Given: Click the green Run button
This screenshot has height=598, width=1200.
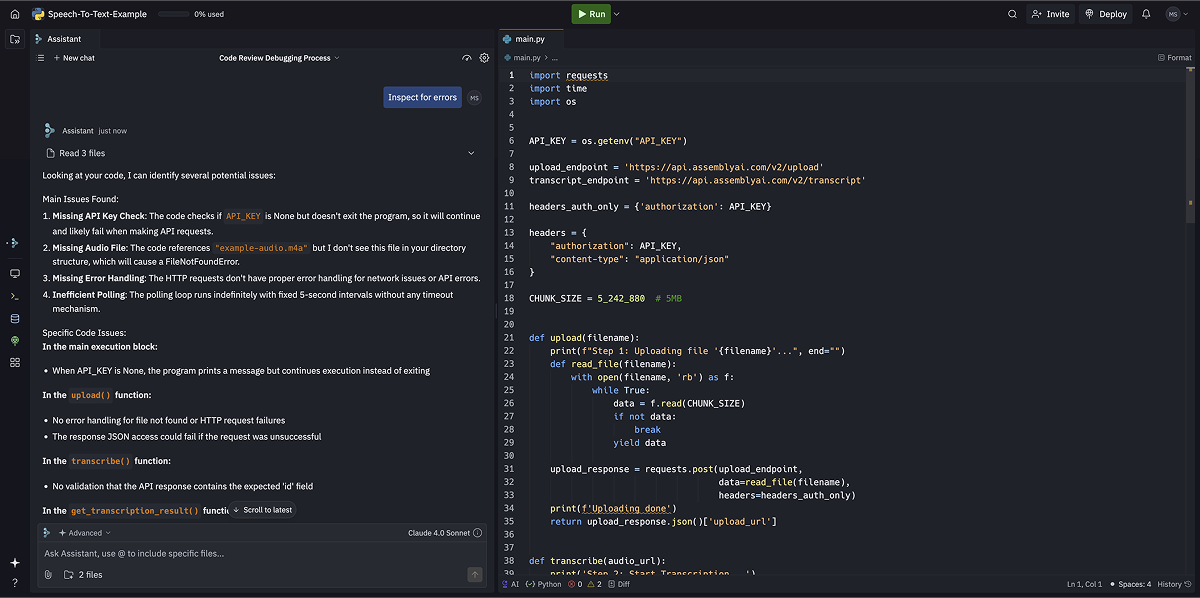Looking at the screenshot, I should click(591, 14).
